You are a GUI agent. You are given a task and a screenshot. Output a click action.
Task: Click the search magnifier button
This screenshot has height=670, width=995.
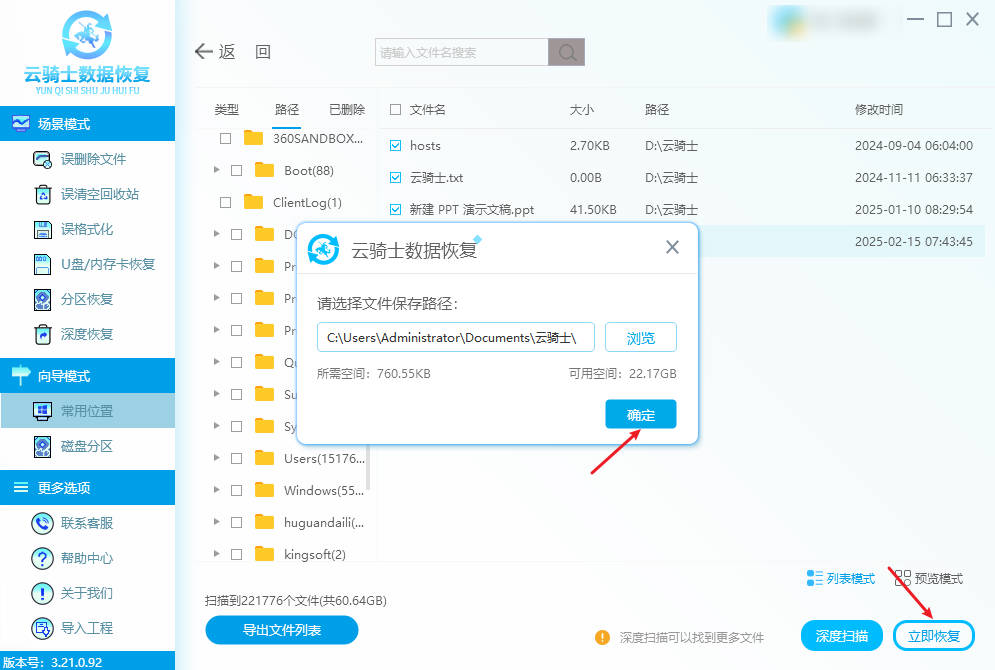coord(567,53)
